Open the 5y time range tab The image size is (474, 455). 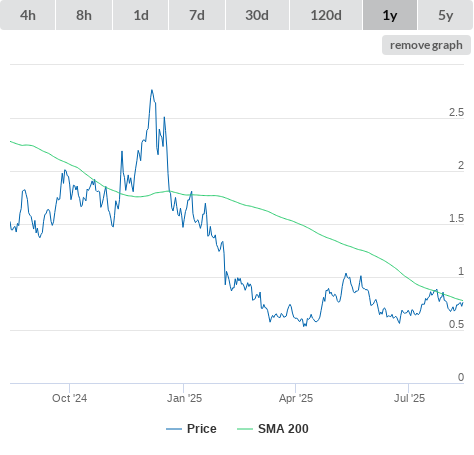click(445, 15)
